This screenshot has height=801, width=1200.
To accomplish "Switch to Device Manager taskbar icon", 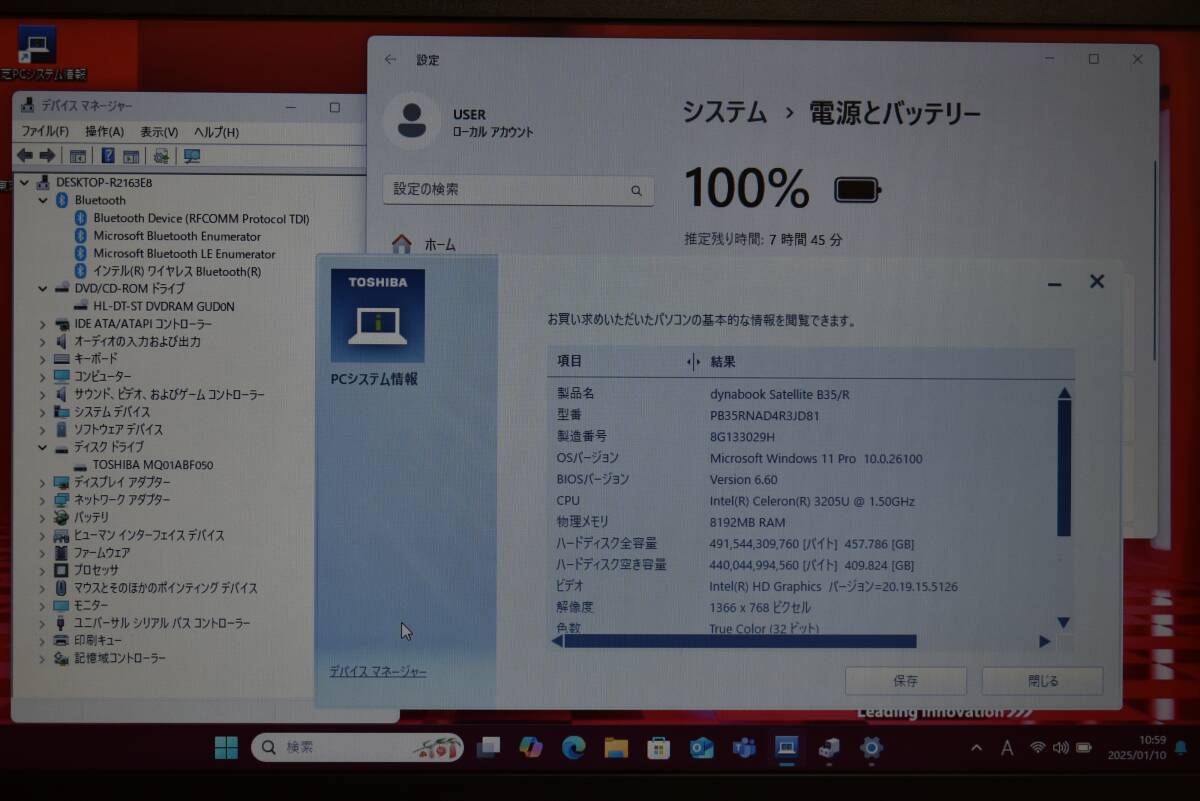I will click(828, 747).
